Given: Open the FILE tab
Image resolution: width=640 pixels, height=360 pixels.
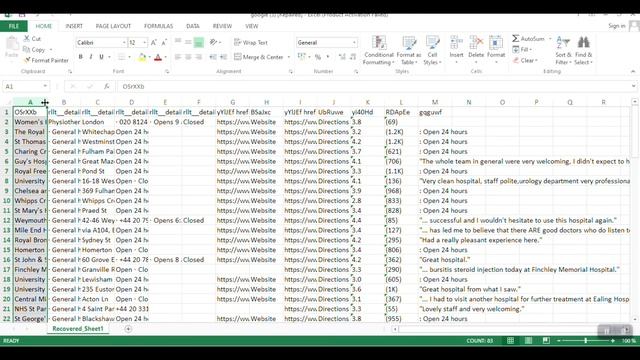Looking at the screenshot, I should 14,26.
